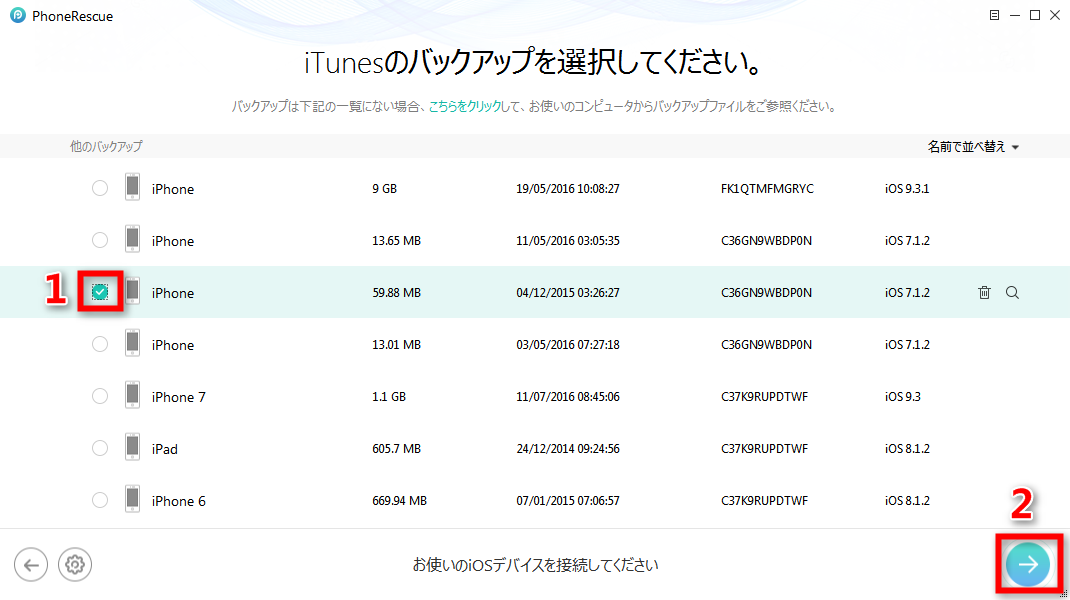Open the feedback menu icon in title bar

(994, 15)
